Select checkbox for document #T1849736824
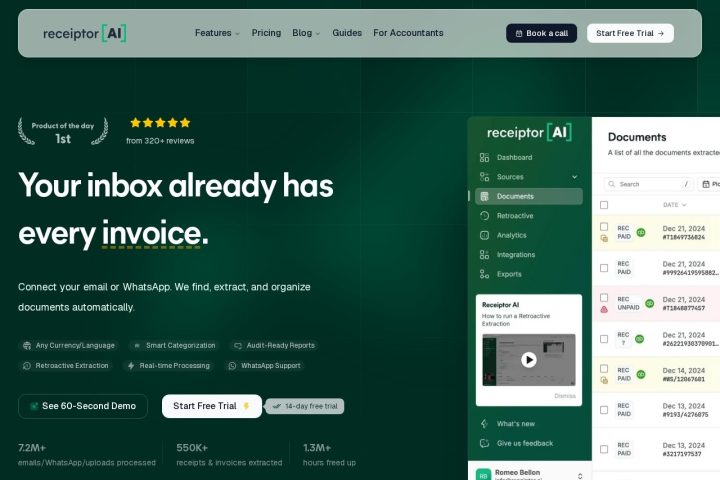The width and height of the screenshot is (720, 480). (604, 226)
